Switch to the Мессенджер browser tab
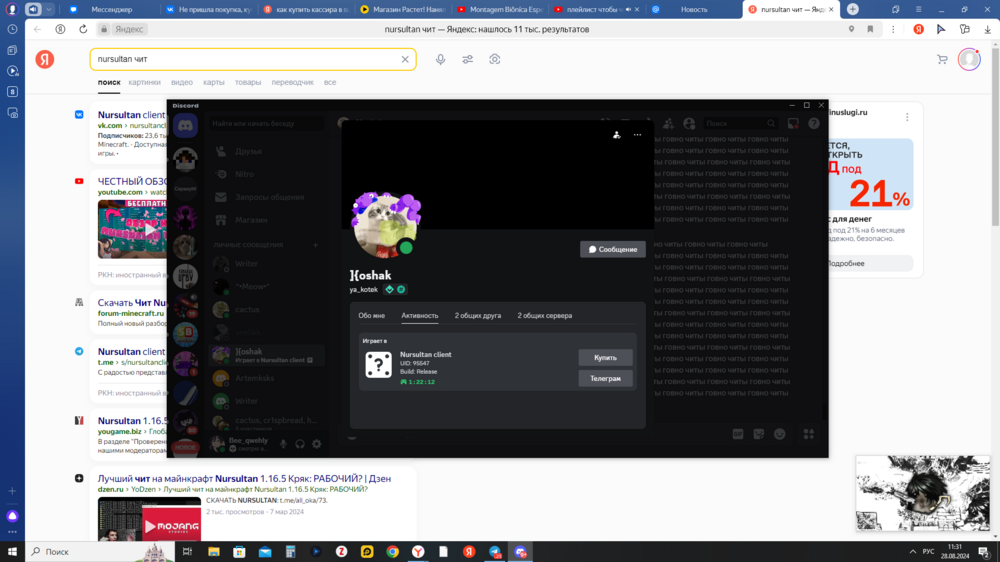This screenshot has height=562, width=1000. click(x=112, y=10)
